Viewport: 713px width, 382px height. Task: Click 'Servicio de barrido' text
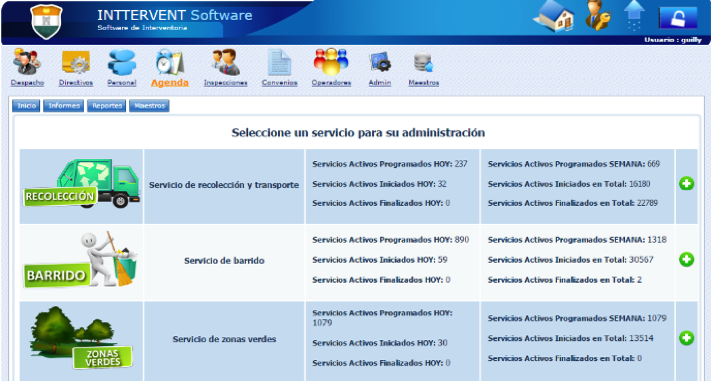coord(224,261)
